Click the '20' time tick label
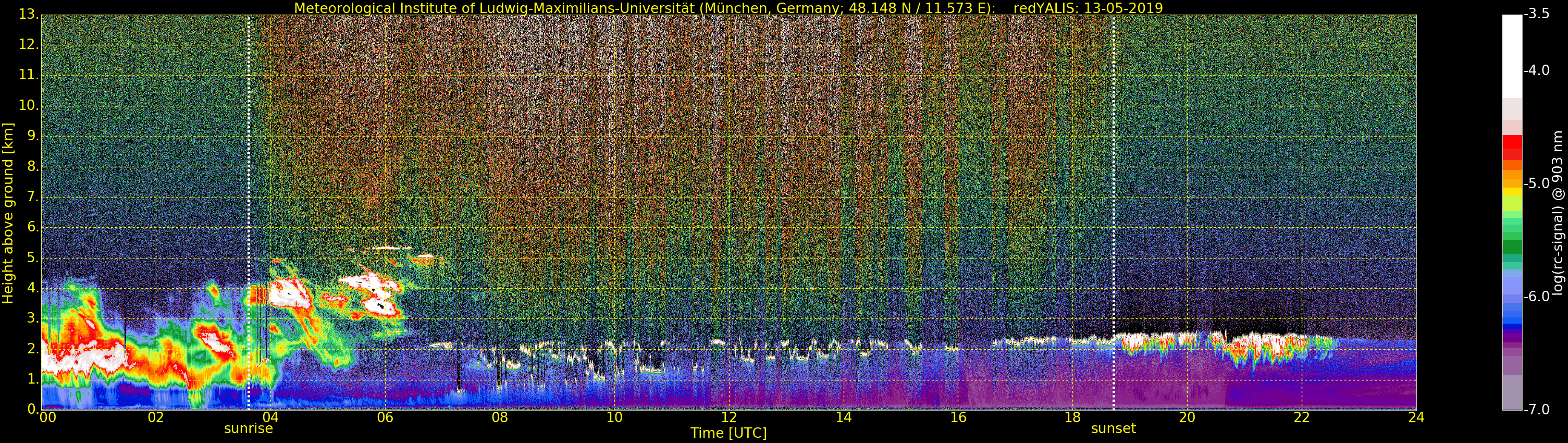Viewport: 1568px width, 443px height. click(1187, 417)
